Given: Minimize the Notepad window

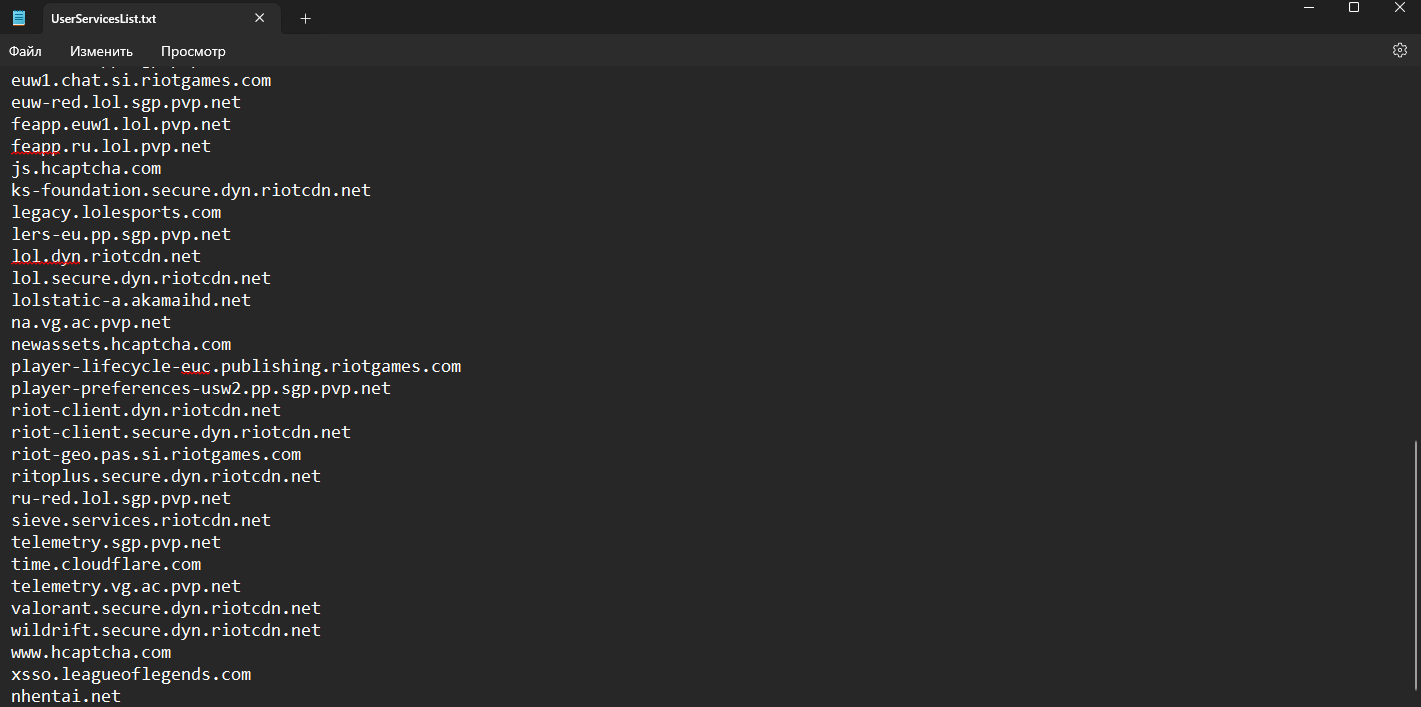Looking at the screenshot, I should (x=1308, y=8).
